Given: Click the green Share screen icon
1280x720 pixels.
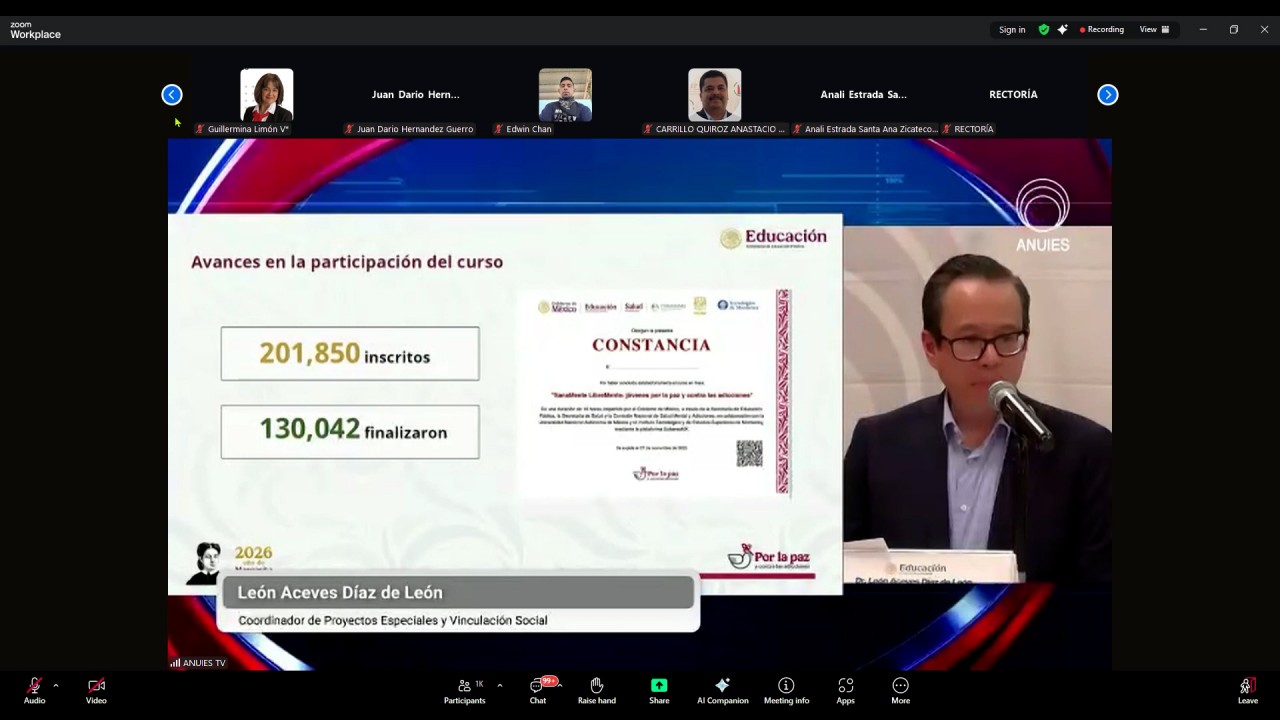Looking at the screenshot, I should pos(659,685).
